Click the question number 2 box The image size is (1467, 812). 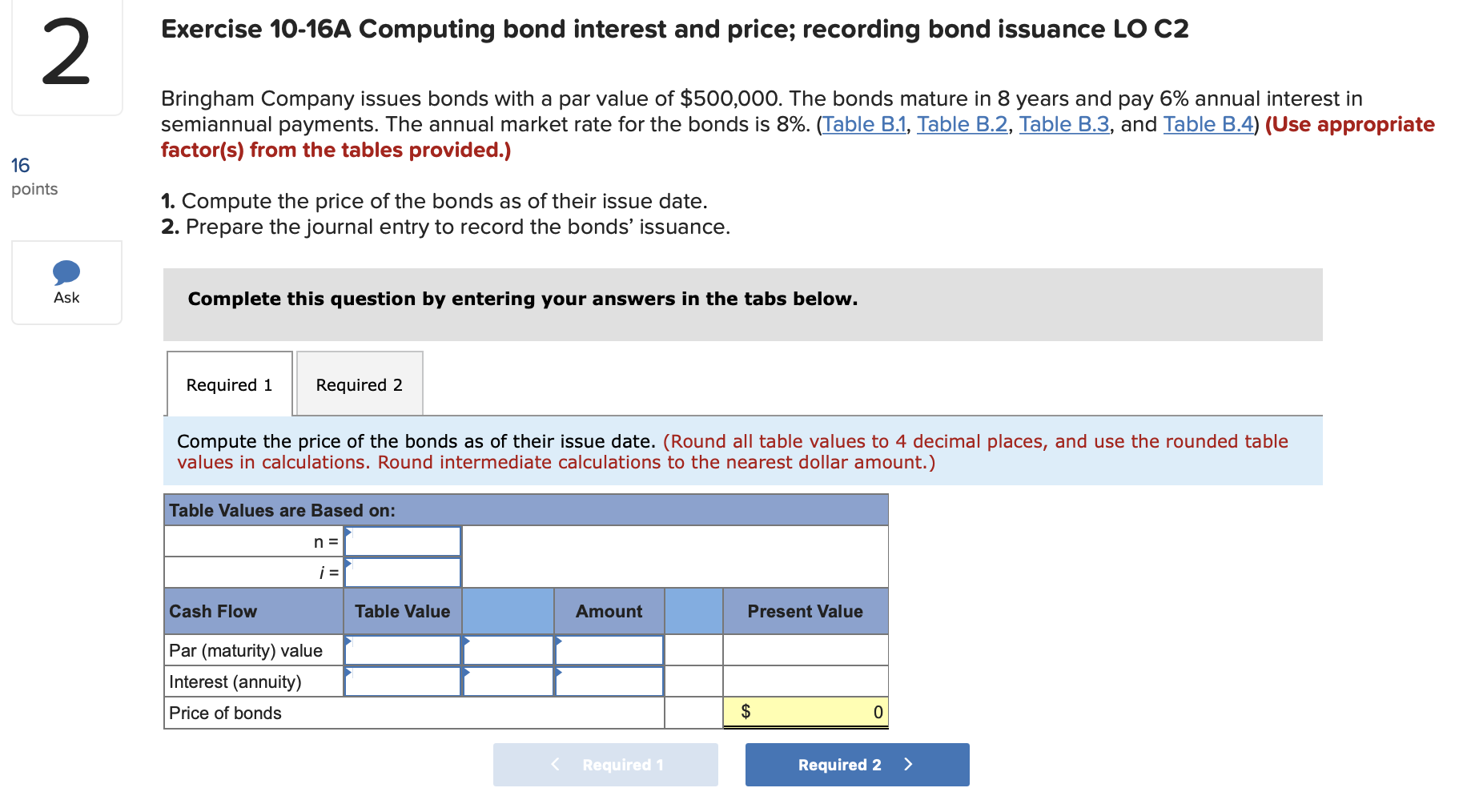(66, 56)
